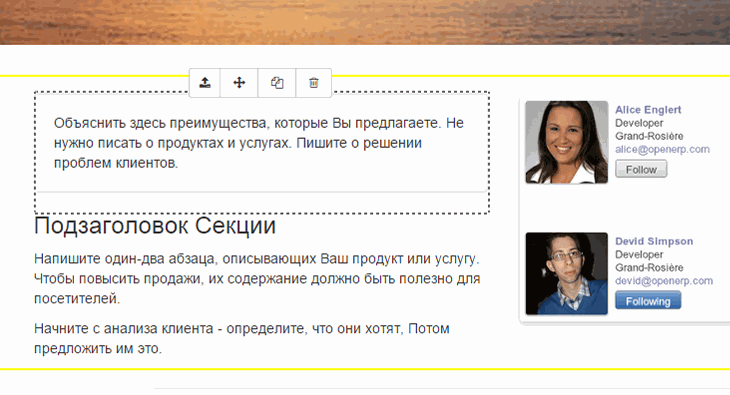Click the trash delete block icon
Viewport: 730px width, 395px height.
coord(314,83)
